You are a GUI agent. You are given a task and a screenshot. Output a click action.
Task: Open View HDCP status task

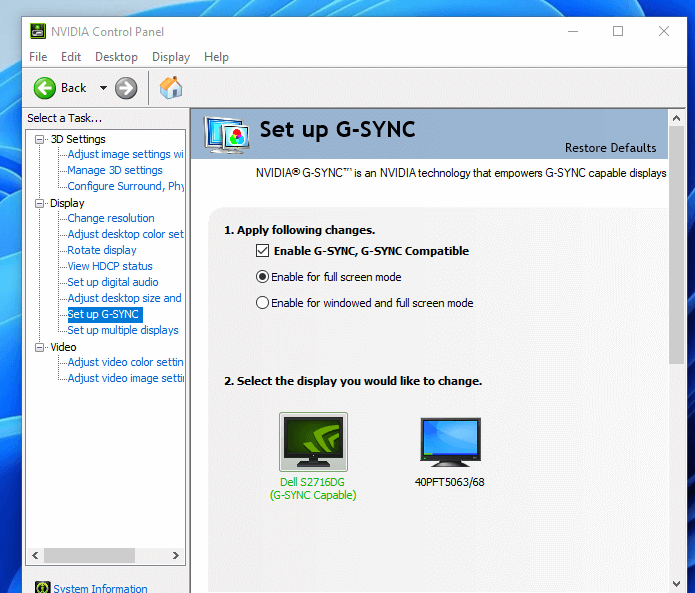(110, 266)
